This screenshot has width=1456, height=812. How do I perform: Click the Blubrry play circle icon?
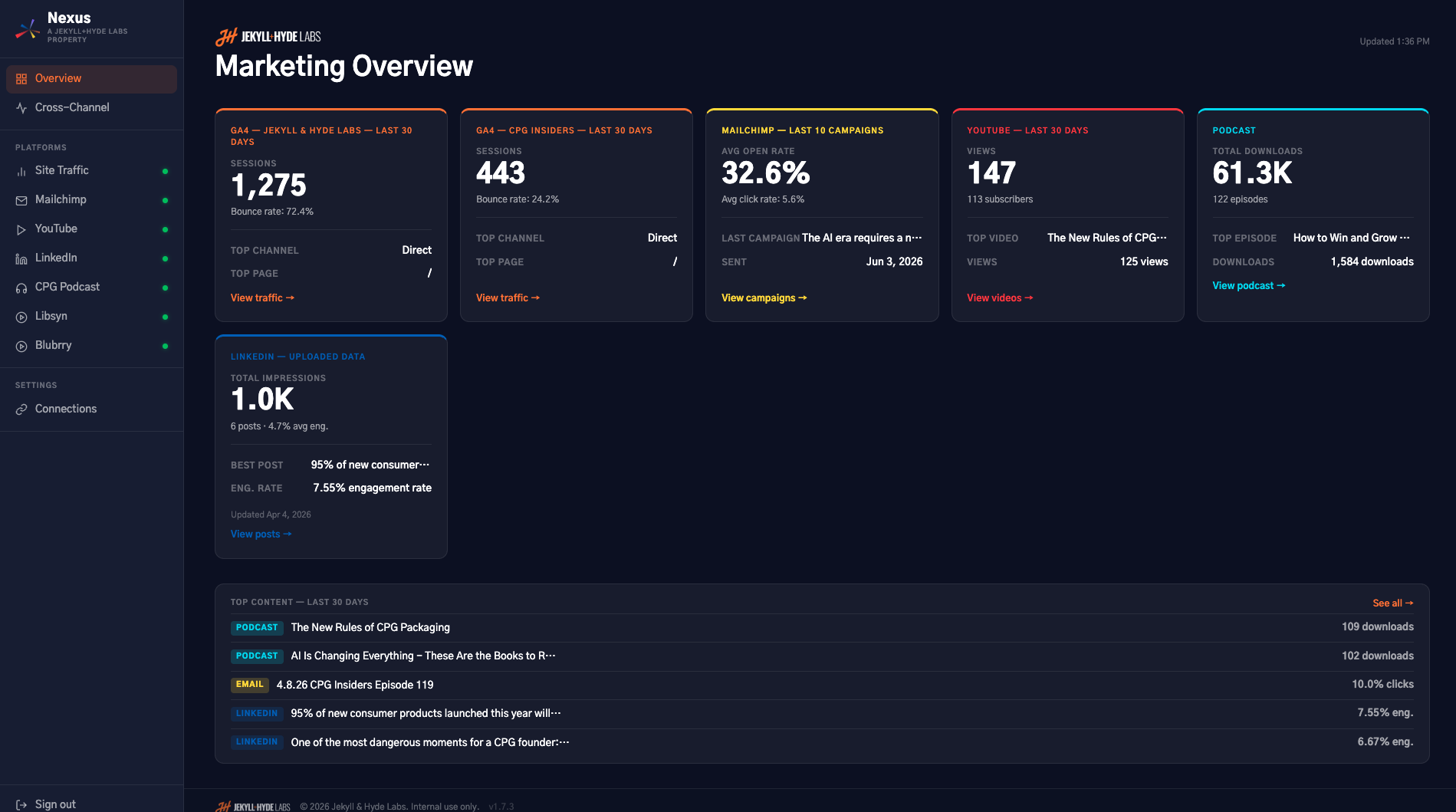[x=21, y=346]
